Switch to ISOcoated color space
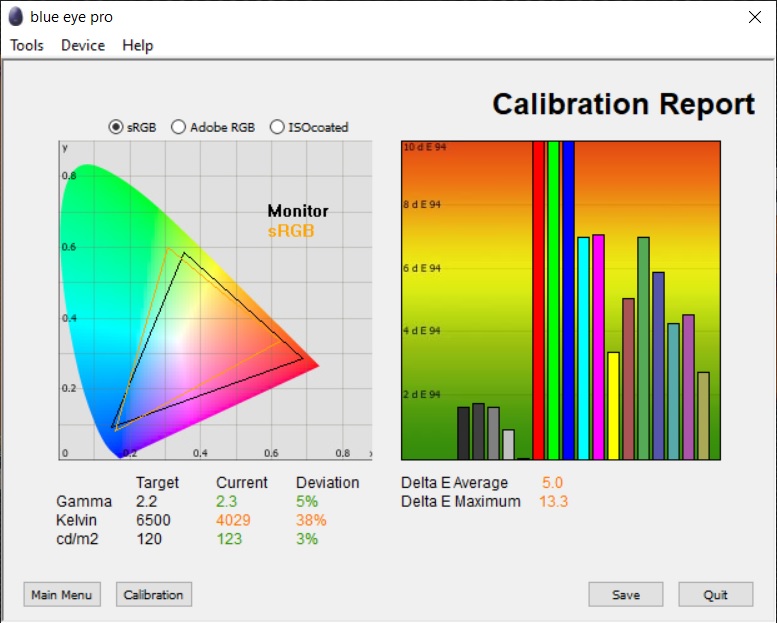This screenshot has height=623, width=777. point(278,127)
